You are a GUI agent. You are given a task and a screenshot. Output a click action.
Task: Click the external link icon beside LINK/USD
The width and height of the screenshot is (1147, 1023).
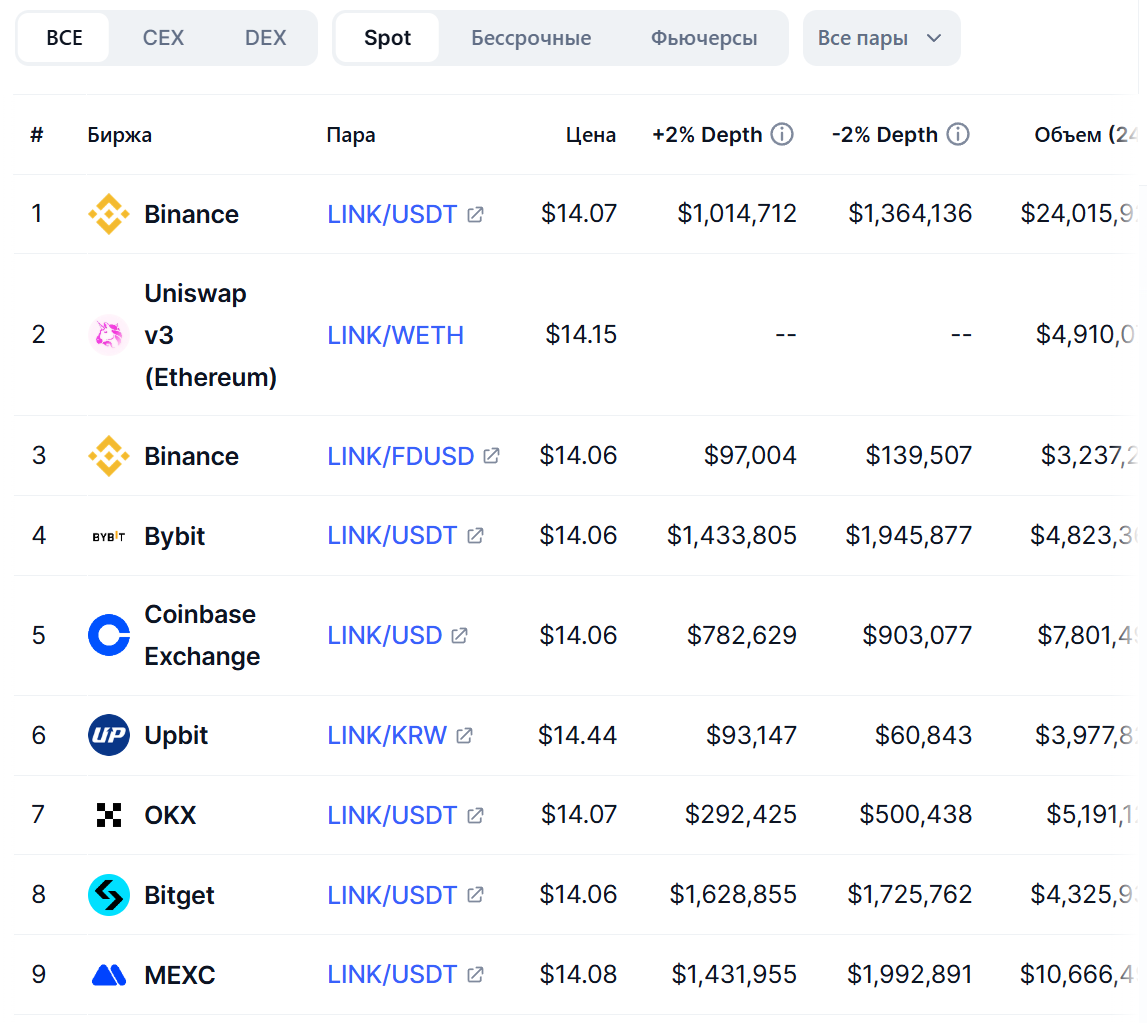click(x=459, y=635)
